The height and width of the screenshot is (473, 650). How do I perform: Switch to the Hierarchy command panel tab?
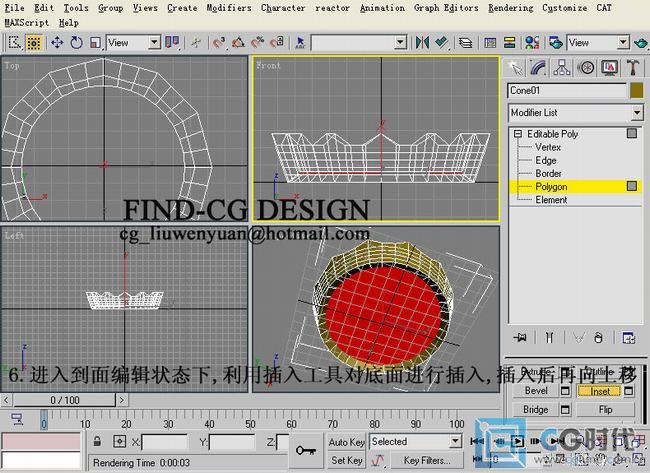coord(562,68)
